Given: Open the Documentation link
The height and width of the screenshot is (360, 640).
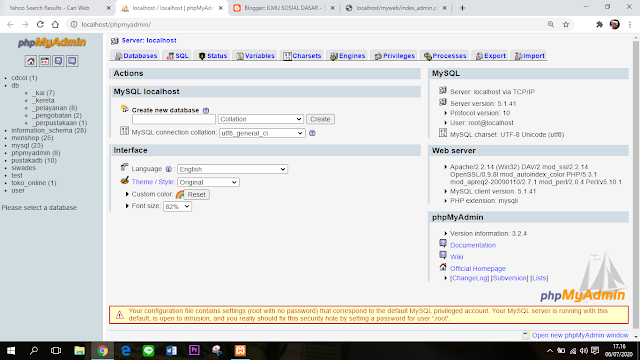Looking at the screenshot, I should click(x=473, y=245).
